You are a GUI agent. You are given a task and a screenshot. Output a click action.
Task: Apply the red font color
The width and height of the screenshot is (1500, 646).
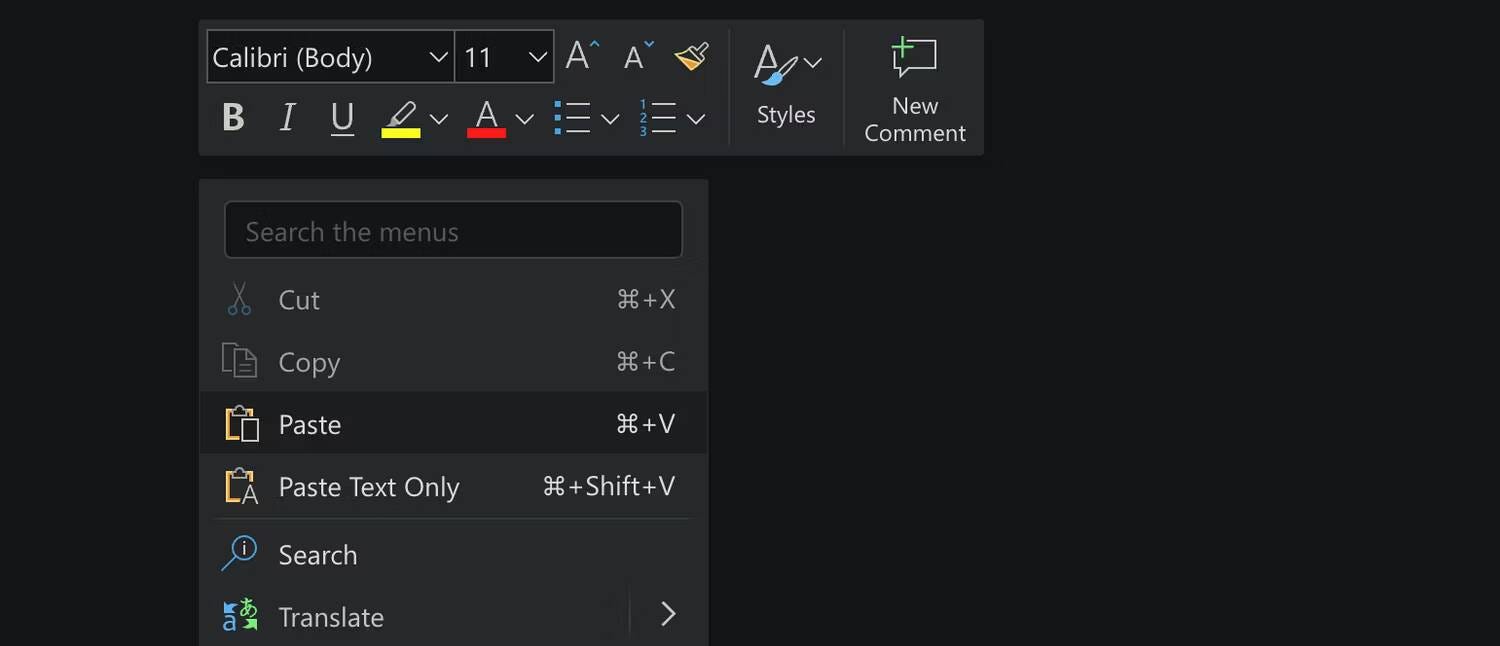[486, 117]
